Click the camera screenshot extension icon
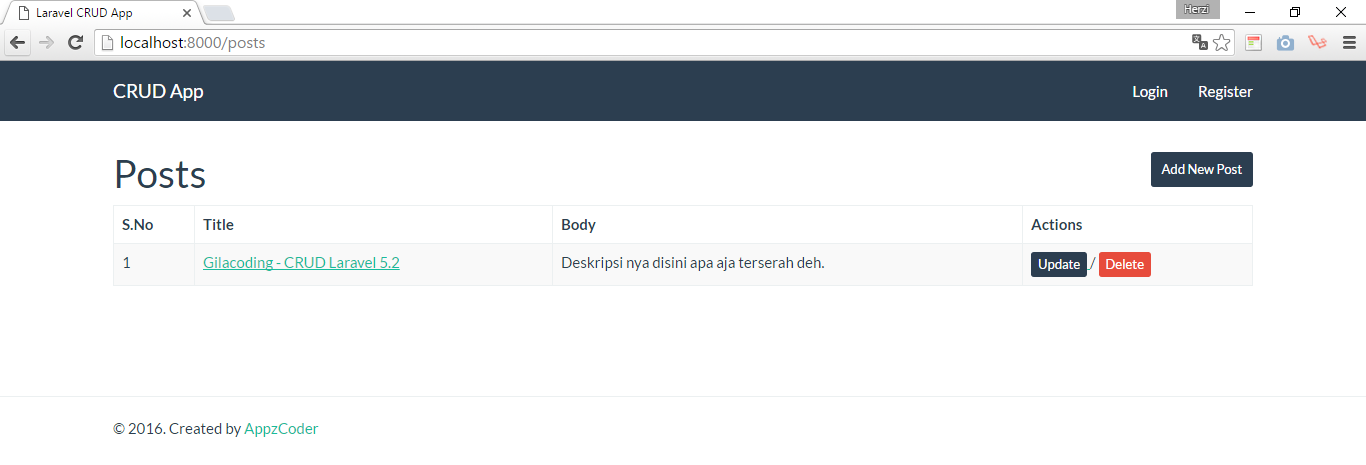Screen dimensions: 1366x465 click(1285, 43)
